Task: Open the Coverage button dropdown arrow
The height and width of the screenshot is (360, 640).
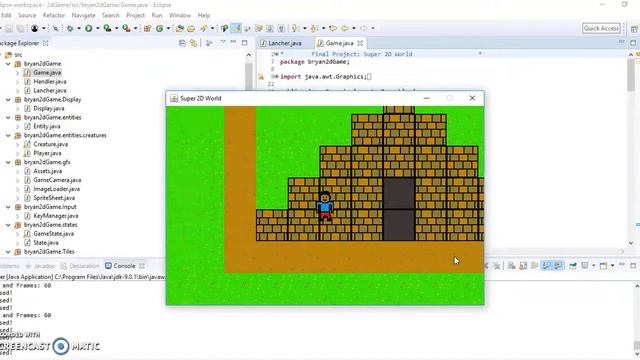Action: point(116,28)
